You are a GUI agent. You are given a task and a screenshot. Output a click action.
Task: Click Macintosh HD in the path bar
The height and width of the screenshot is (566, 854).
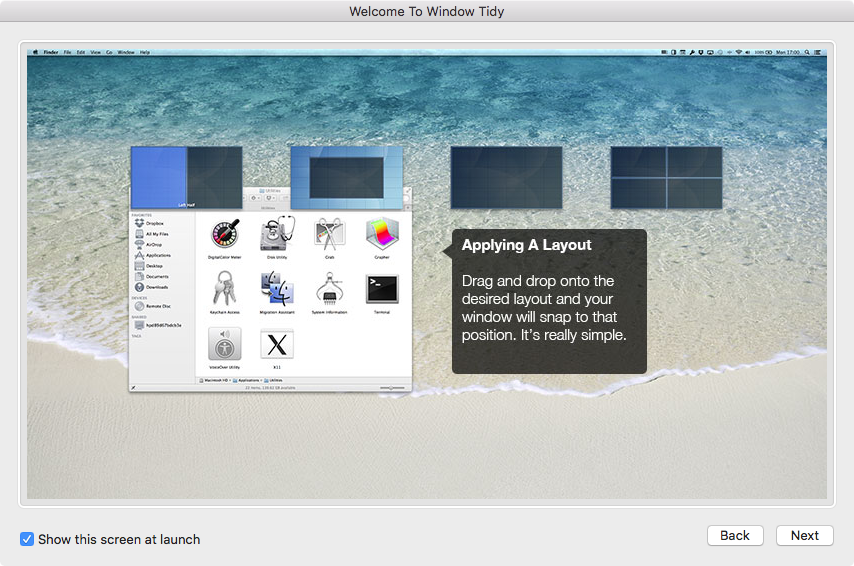coord(214,380)
